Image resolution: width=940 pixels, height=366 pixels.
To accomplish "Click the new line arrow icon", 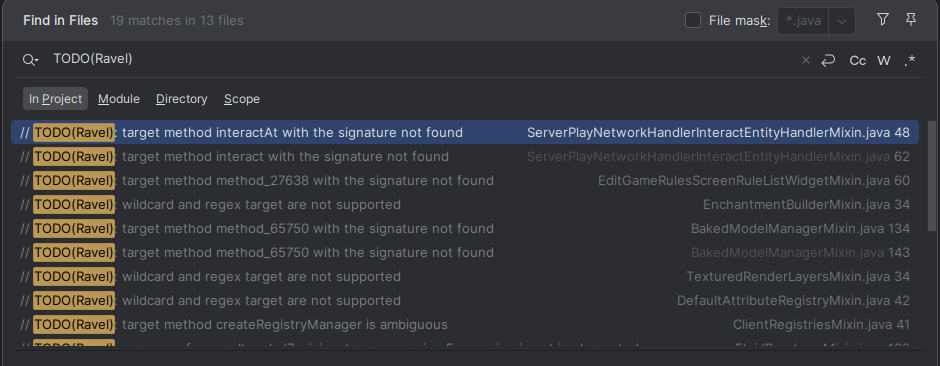I will (x=828, y=60).
